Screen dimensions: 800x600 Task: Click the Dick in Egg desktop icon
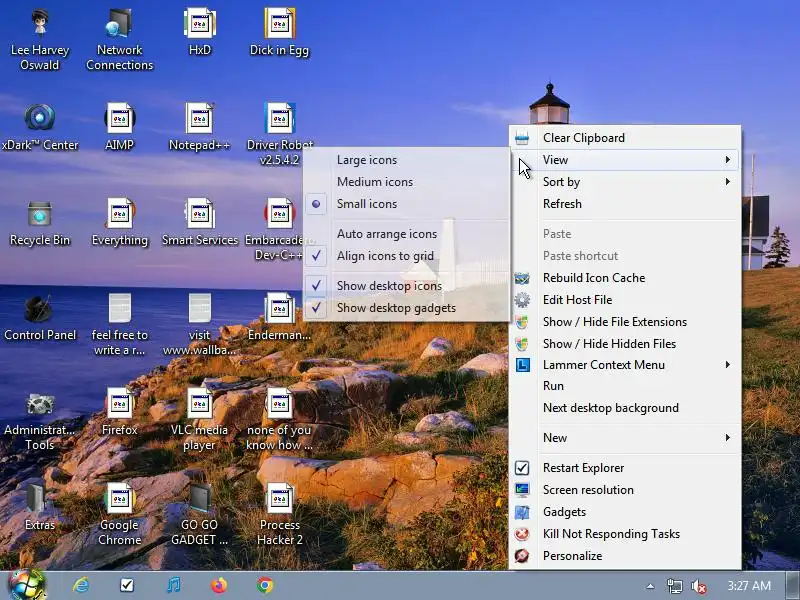[x=279, y=32]
